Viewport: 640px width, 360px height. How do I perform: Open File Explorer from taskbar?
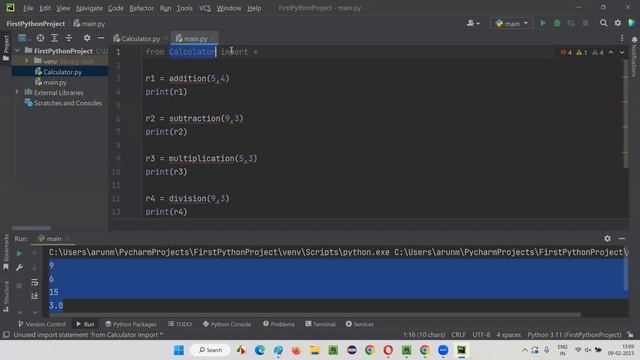coord(314,350)
